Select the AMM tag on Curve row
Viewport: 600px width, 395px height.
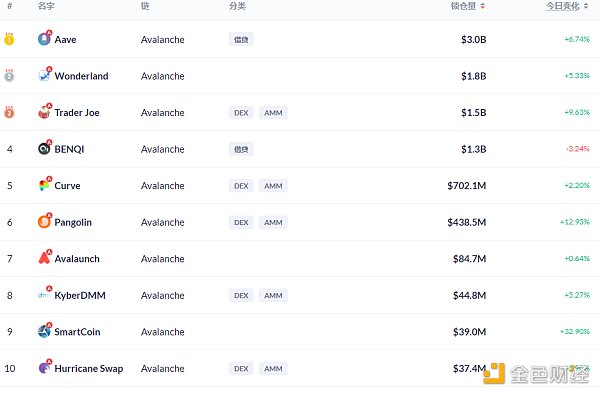click(x=273, y=186)
